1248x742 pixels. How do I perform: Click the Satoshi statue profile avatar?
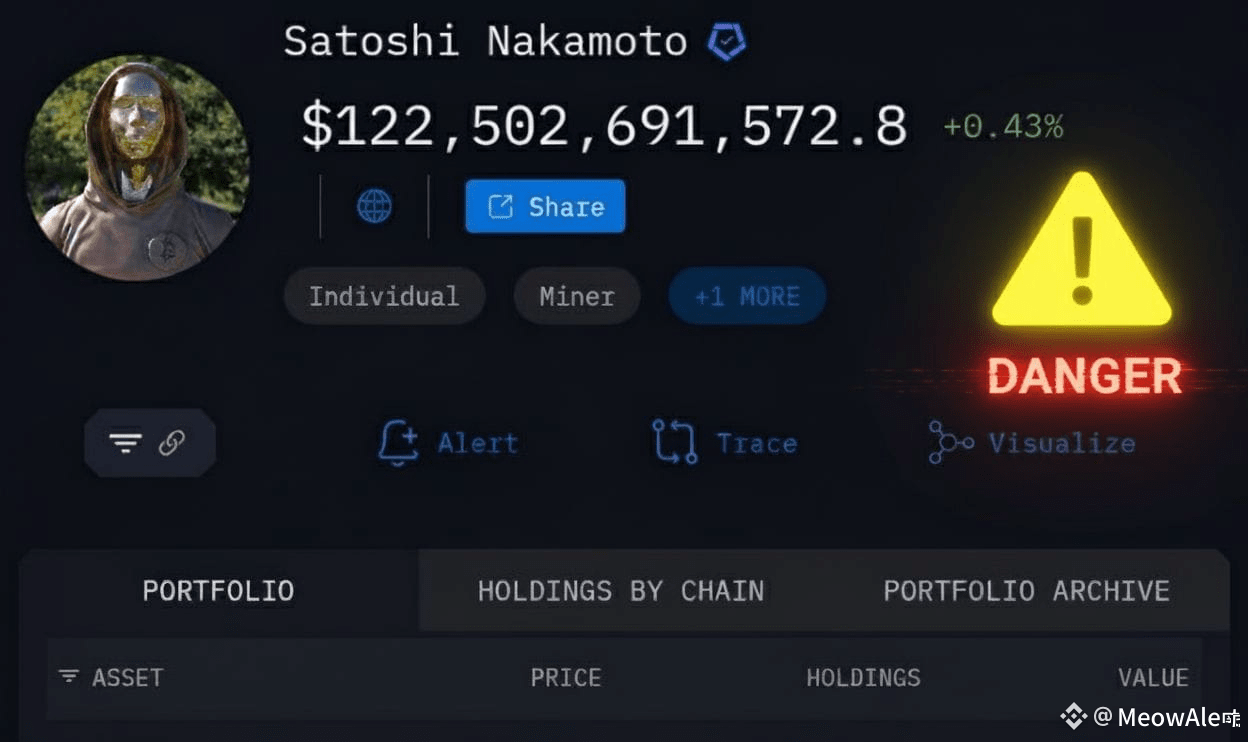(137, 167)
